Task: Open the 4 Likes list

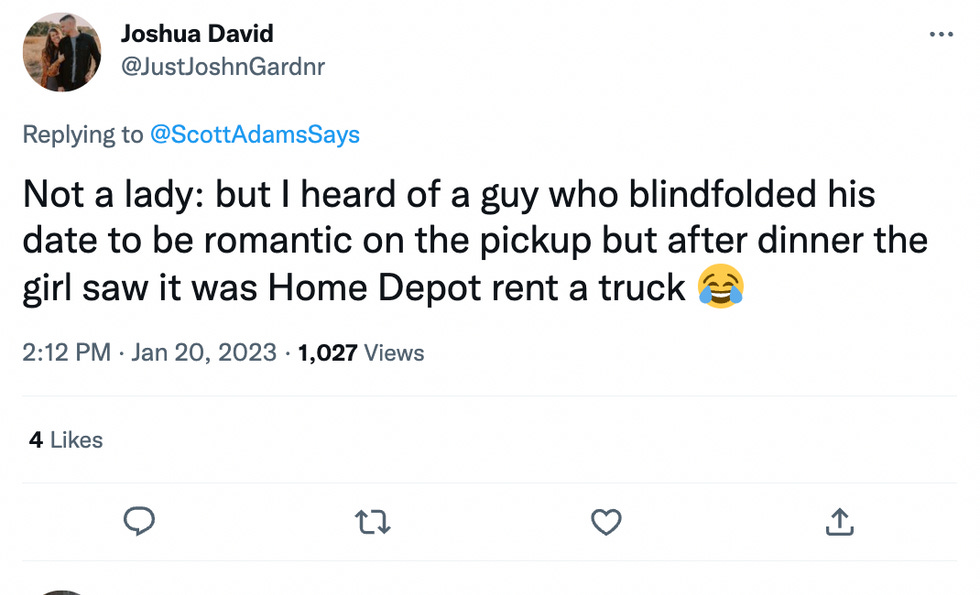Action: pyautogui.click(x=64, y=439)
